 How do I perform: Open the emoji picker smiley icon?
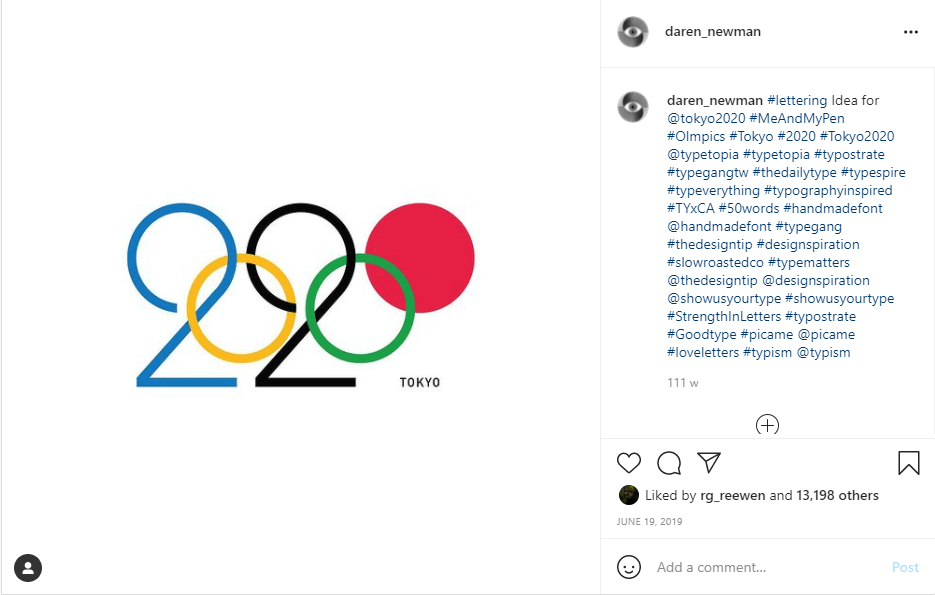click(629, 567)
